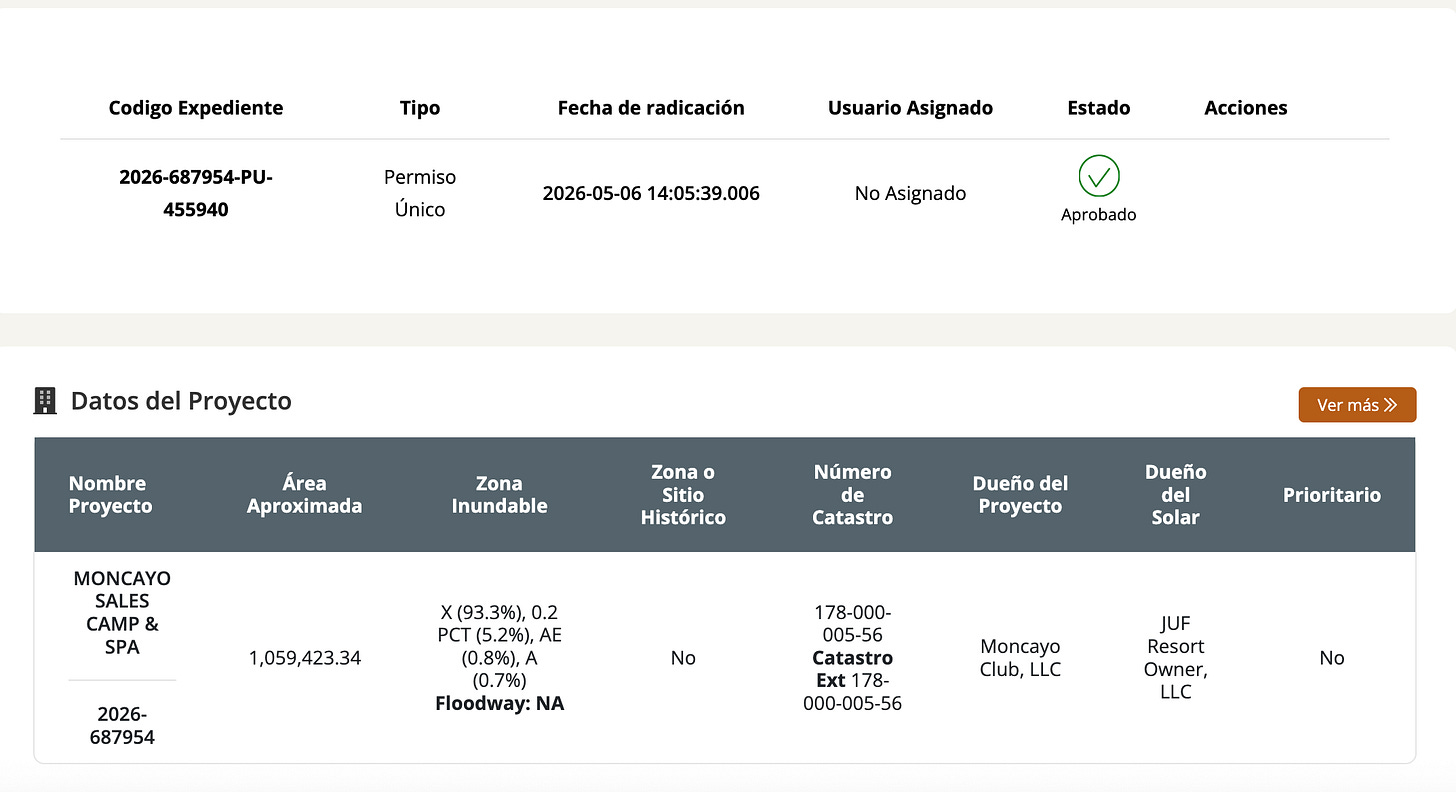Click the Prioritario column header
This screenshot has width=1456, height=792.
[1332, 495]
